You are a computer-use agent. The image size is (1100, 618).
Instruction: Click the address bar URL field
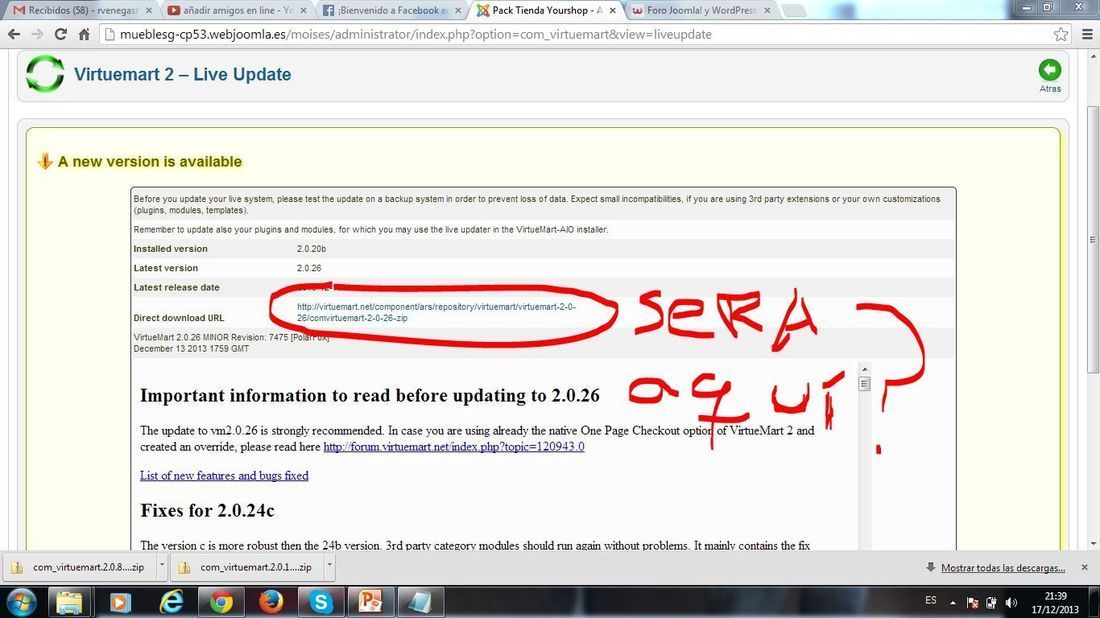point(575,34)
